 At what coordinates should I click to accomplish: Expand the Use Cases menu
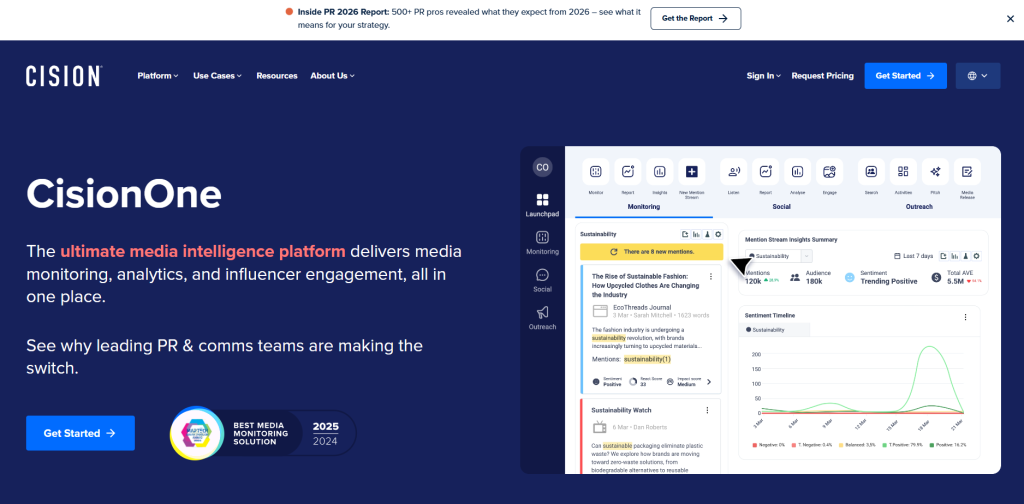pyautogui.click(x=217, y=76)
